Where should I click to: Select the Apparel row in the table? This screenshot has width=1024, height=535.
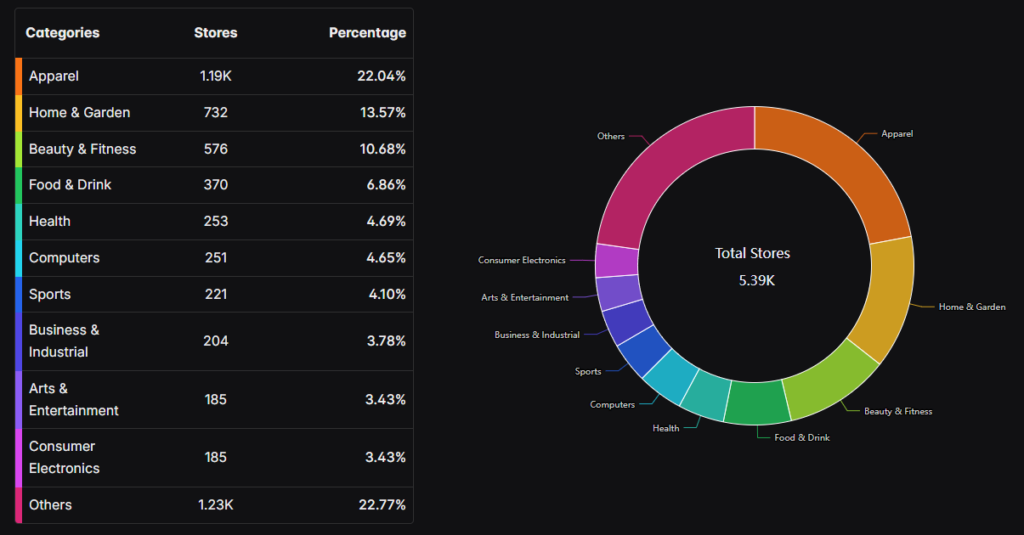214,76
